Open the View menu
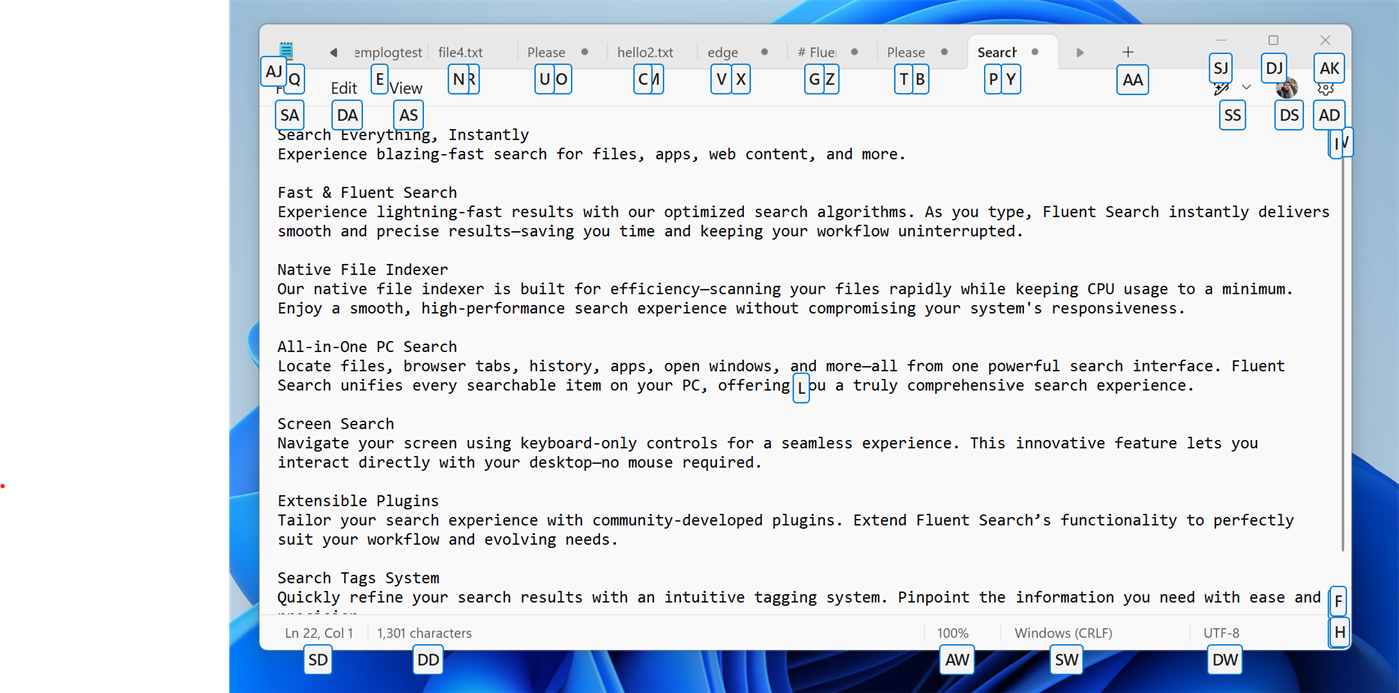Viewport: 1399px width, 693px height. (408, 88)
